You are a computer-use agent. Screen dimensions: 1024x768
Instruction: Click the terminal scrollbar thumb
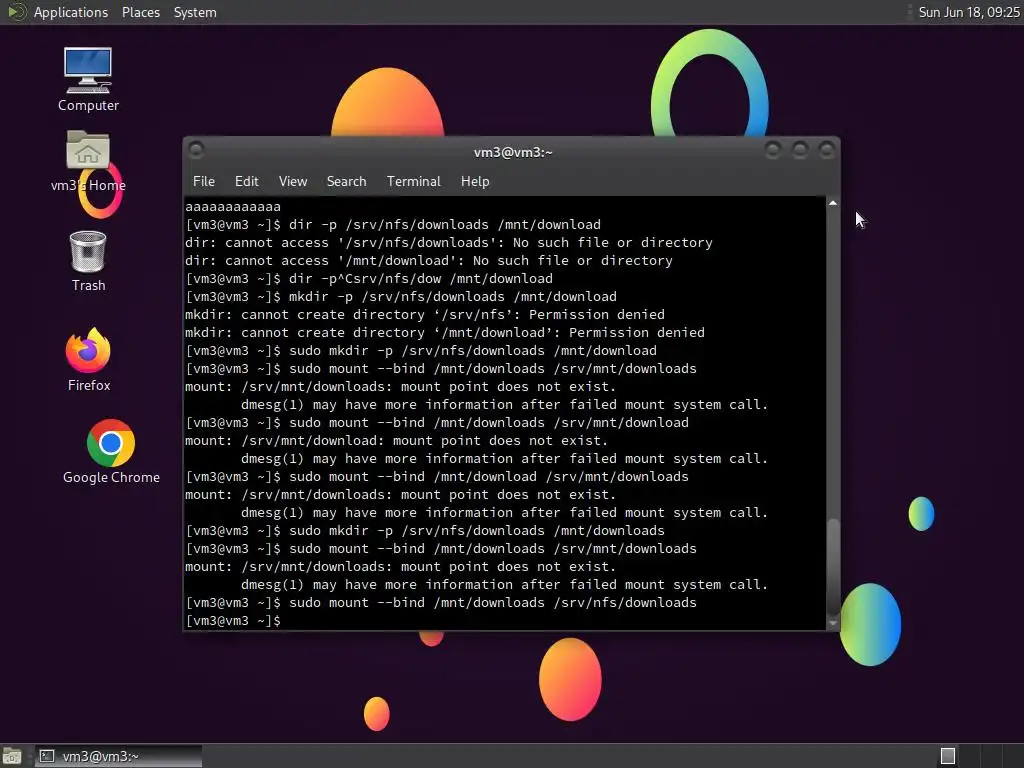tap(833, 566)
